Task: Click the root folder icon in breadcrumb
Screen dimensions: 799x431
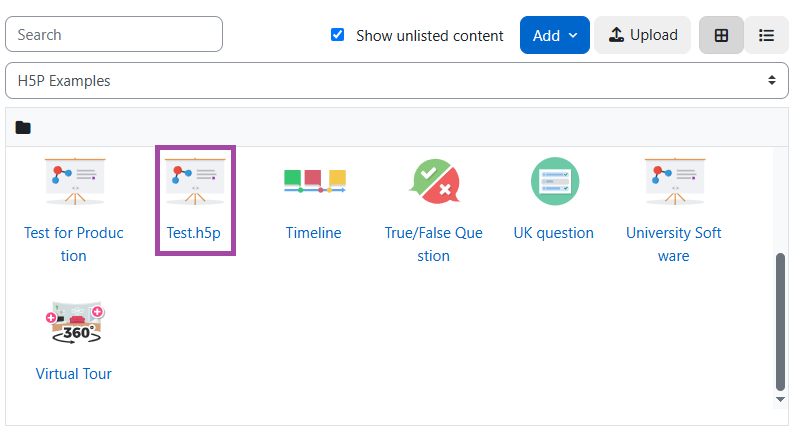Action: coord(23,127)
